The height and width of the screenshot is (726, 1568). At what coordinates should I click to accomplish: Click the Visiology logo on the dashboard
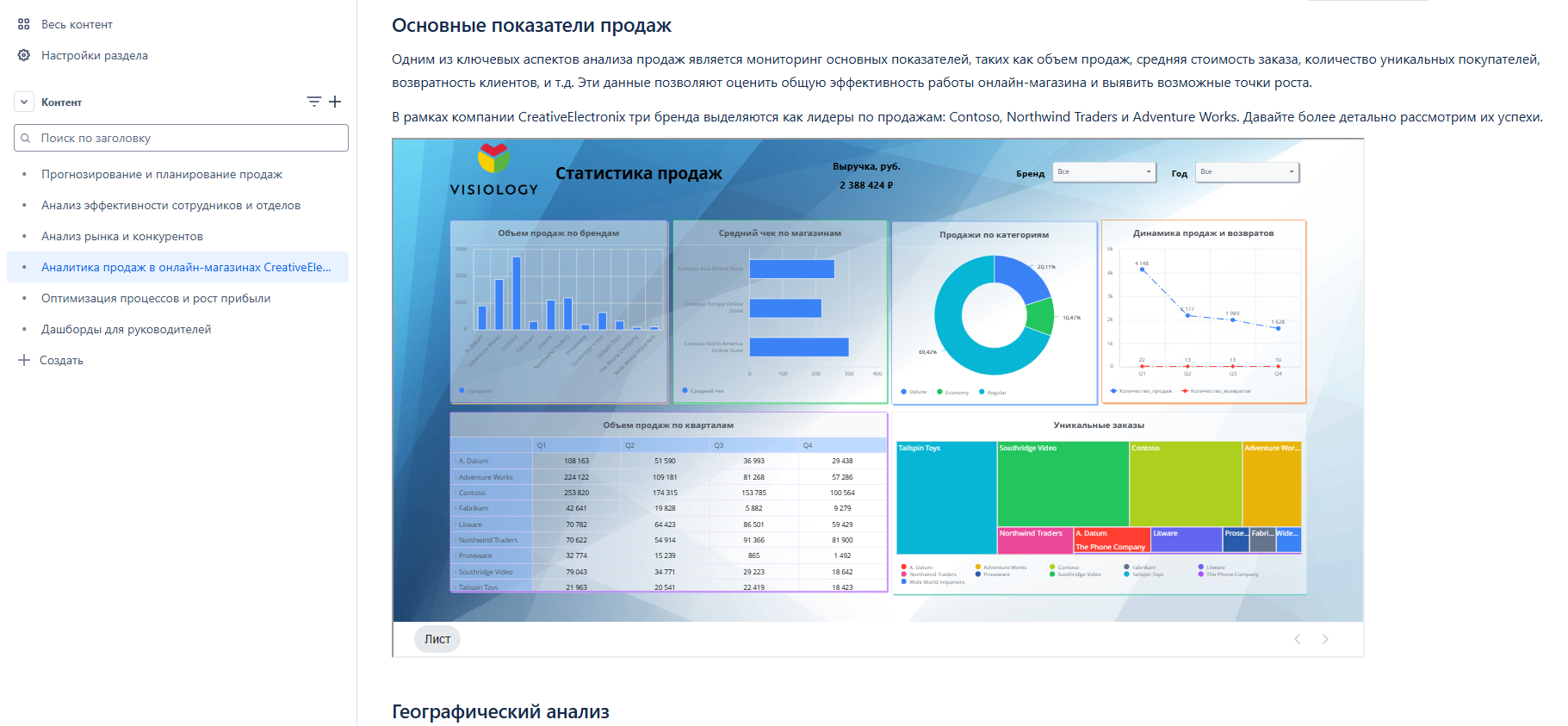point(494,171)
